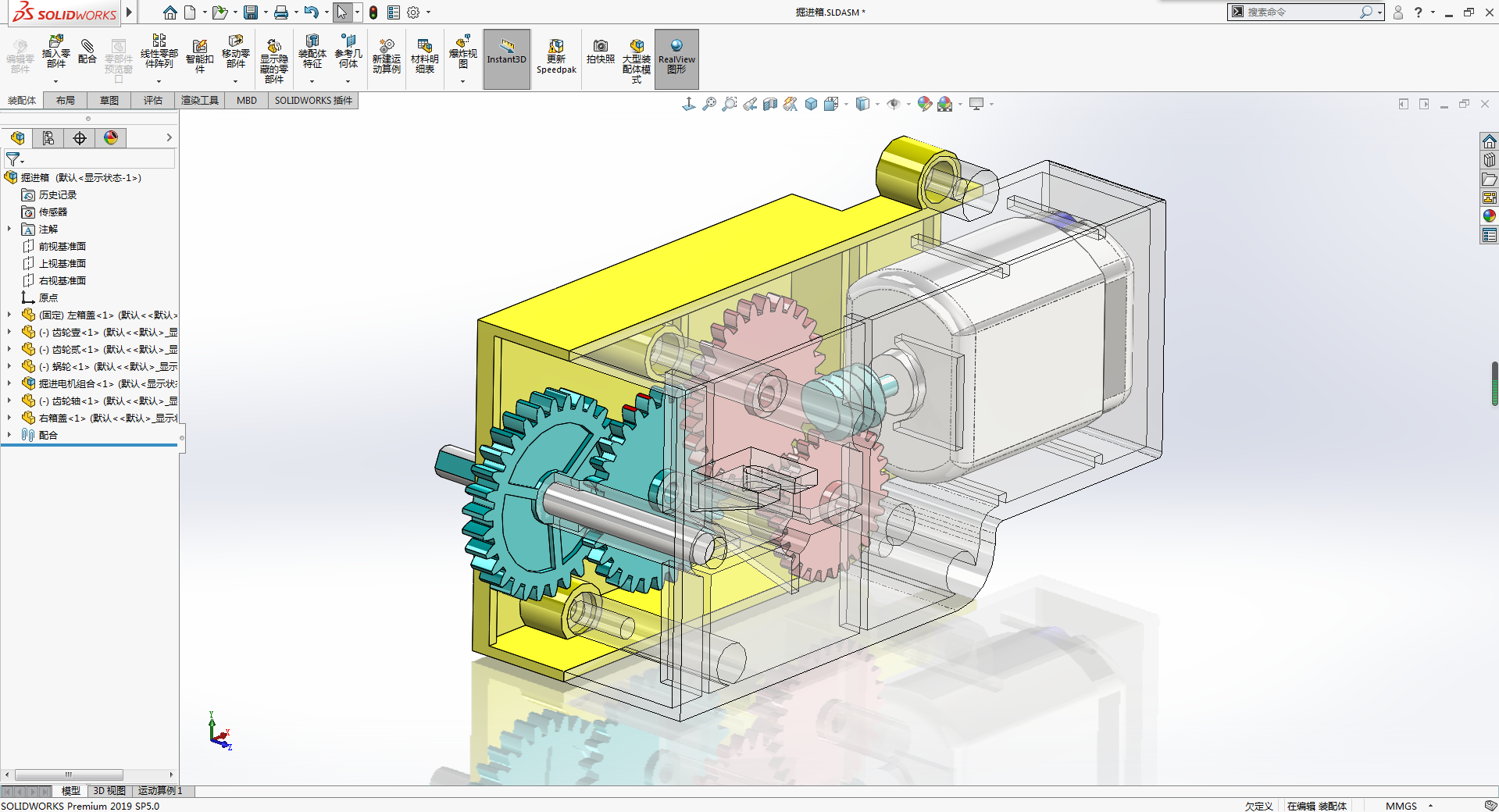Click Zoom to Fit magnifier in view toolbar

(x=709, y=104)
